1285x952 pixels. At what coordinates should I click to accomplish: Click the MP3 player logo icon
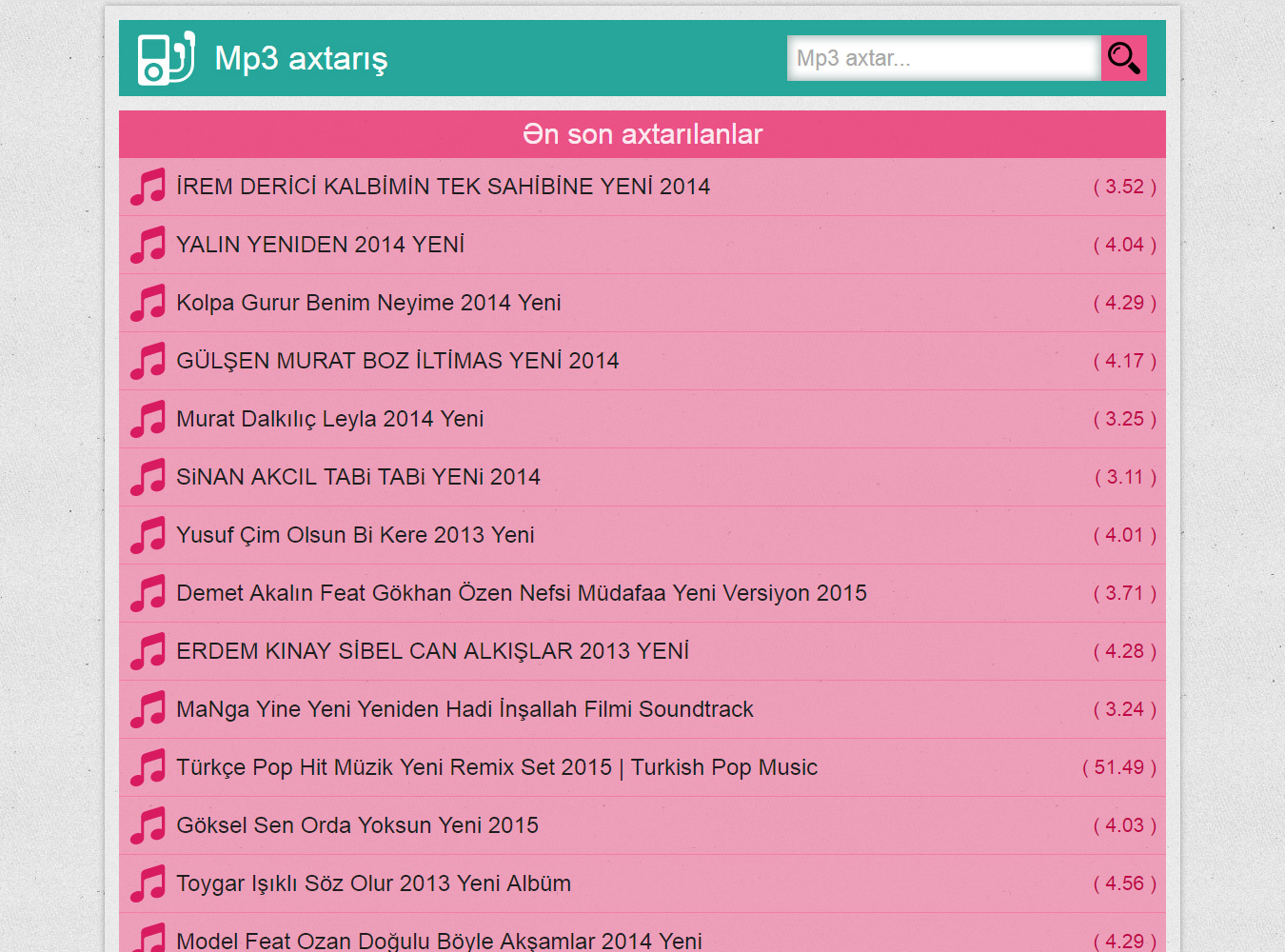click(166, 58)
